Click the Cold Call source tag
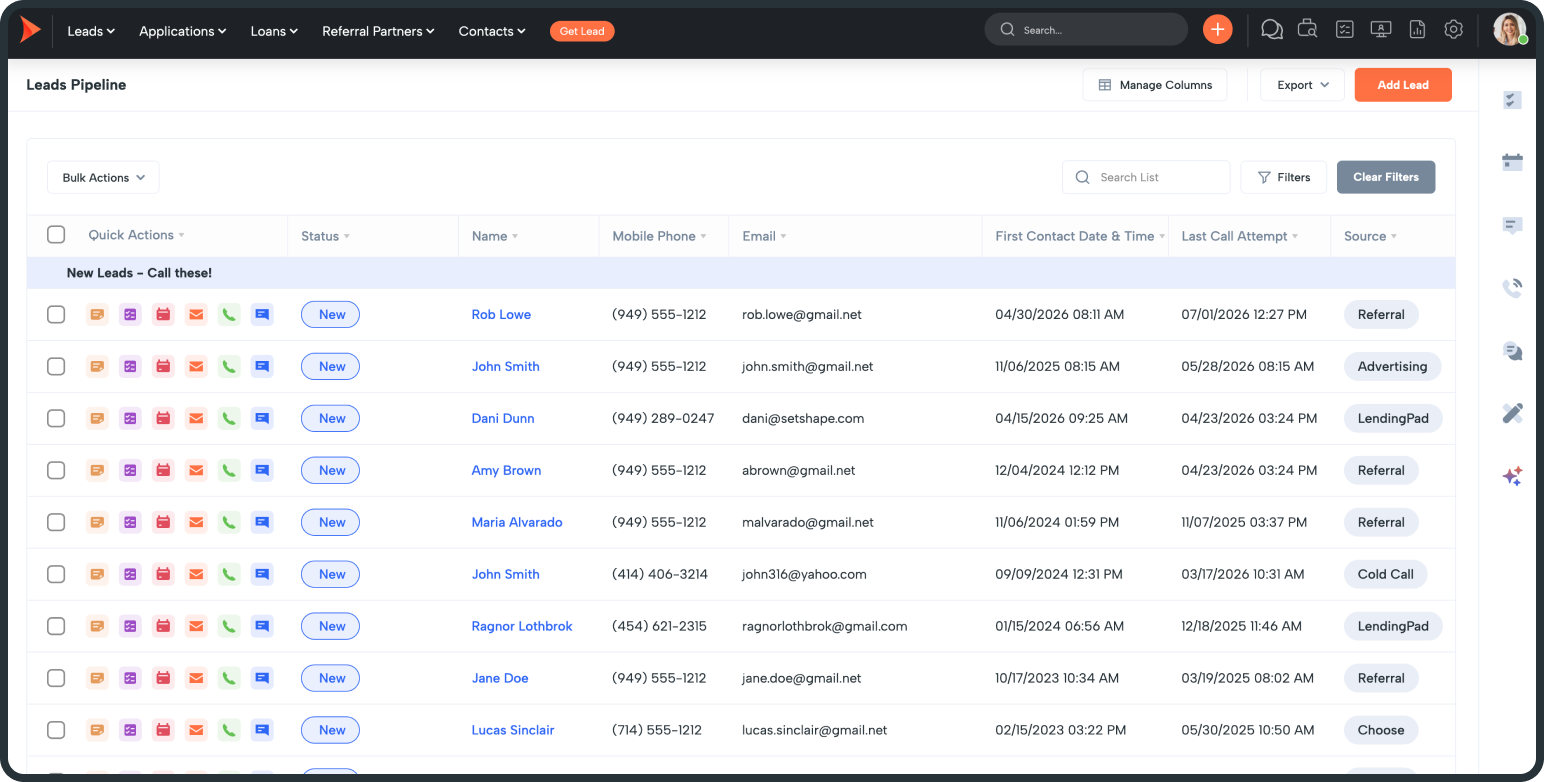This screenshot has height=782, width=1544. coord(1385,574)
